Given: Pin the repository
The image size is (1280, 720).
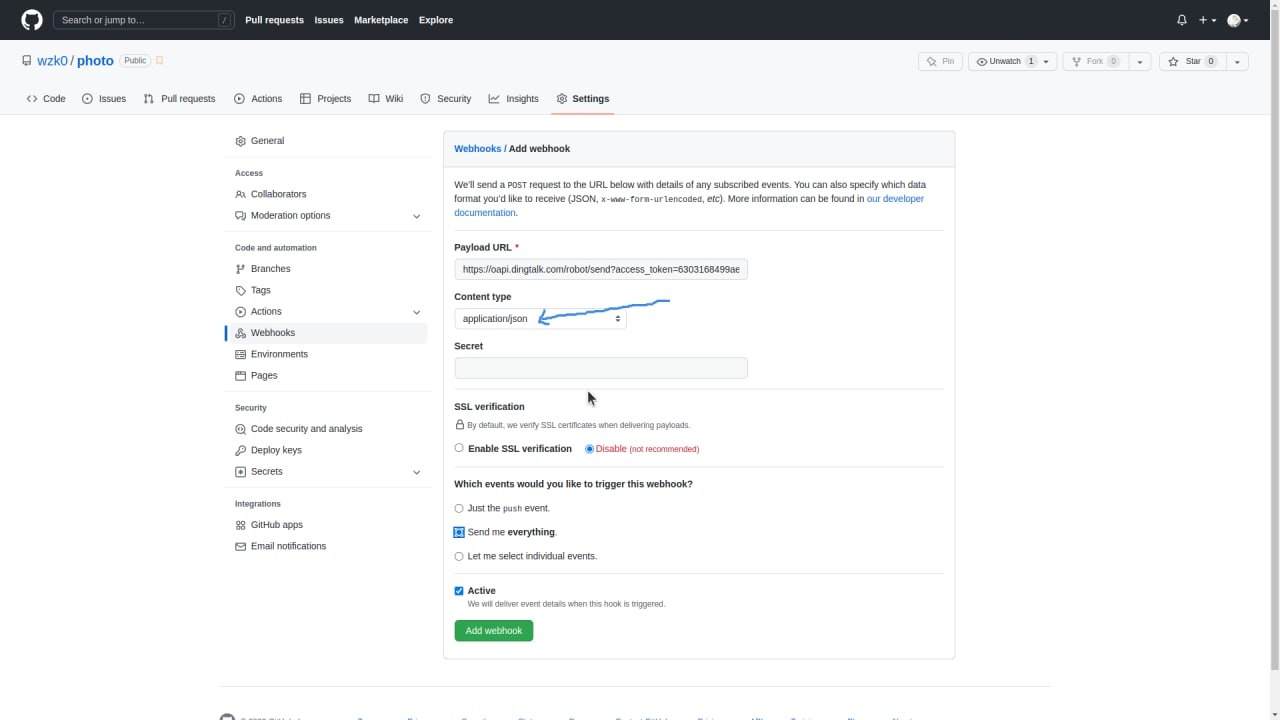Looking at the screenshot, I should (940, 62).
